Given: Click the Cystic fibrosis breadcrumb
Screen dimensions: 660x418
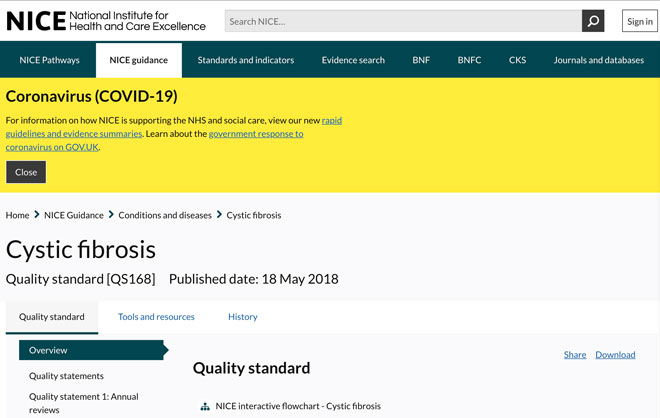Looking at the screenshot, I should point(254,215).
